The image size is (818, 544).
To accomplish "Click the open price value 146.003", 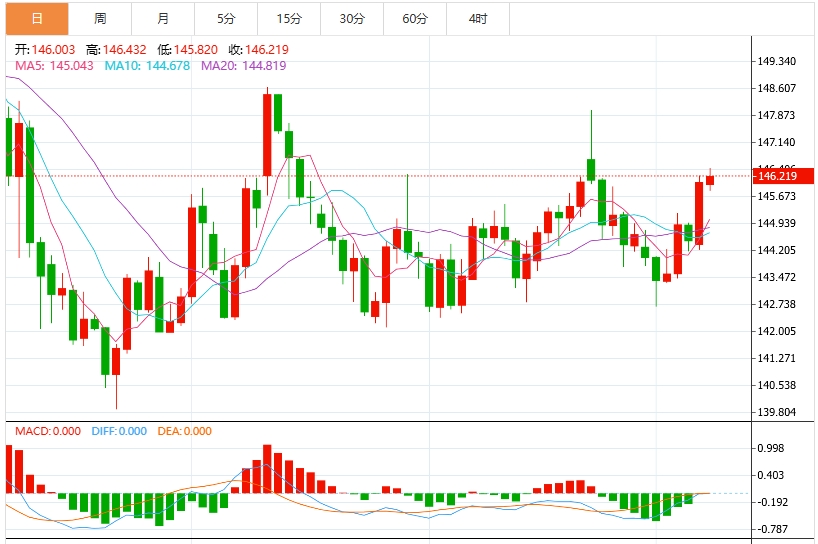I will pyautogui.click(x=53, y=50).
